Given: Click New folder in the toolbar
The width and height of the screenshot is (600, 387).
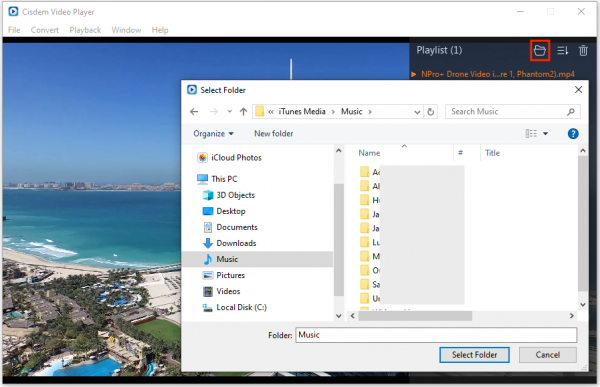Looking at the screenshot, I should coord(274,134).
